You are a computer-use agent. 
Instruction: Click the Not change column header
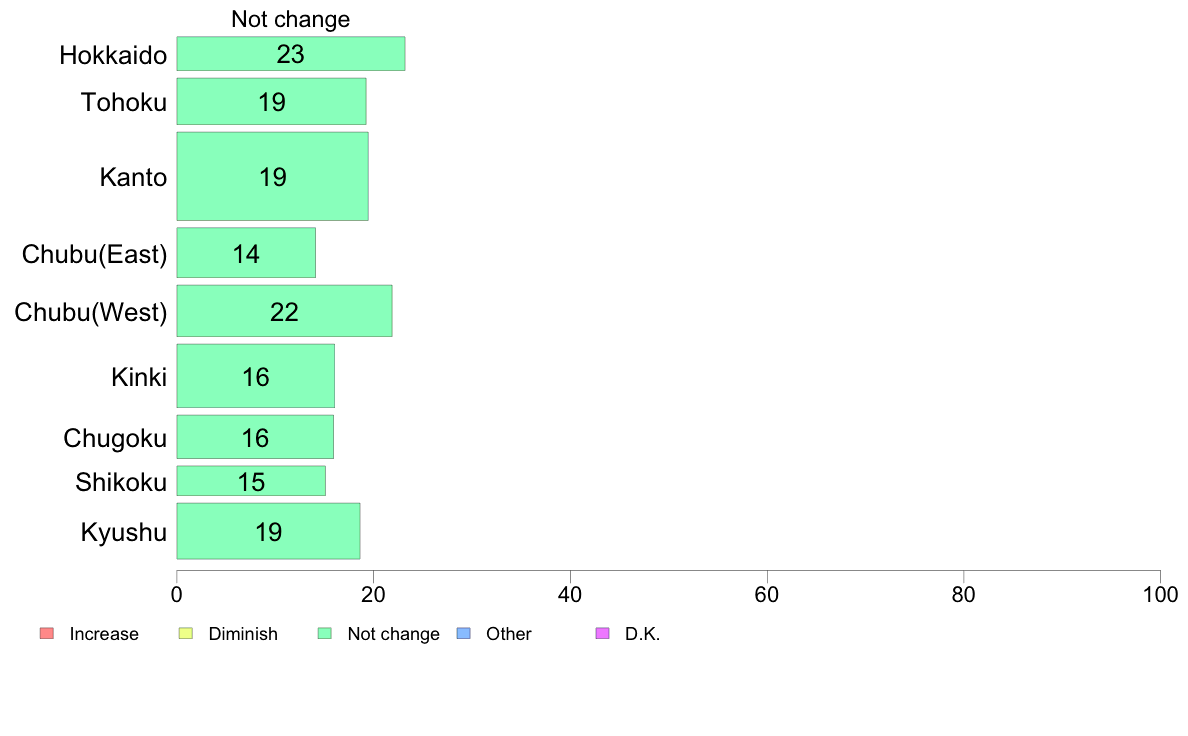tap(291, 19)
